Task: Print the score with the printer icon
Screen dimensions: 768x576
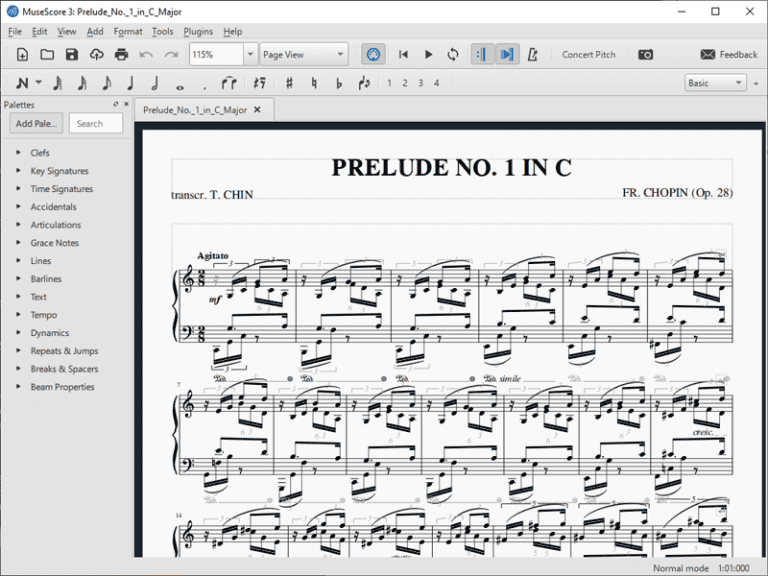Action: [121, 54]
